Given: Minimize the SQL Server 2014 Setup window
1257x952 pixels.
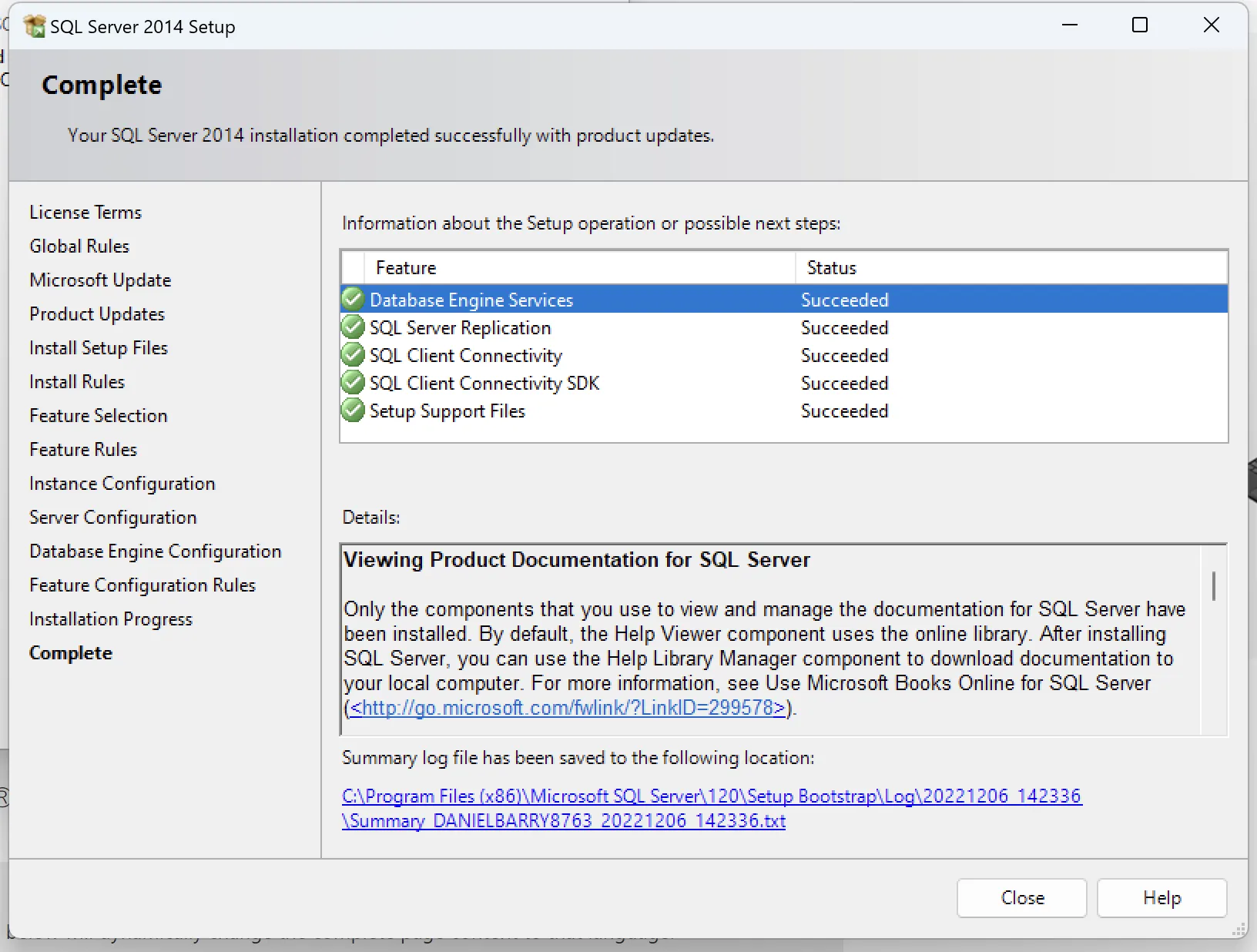Looking at the screenshot, I should pyautogui.click(x=1070, y=25).
